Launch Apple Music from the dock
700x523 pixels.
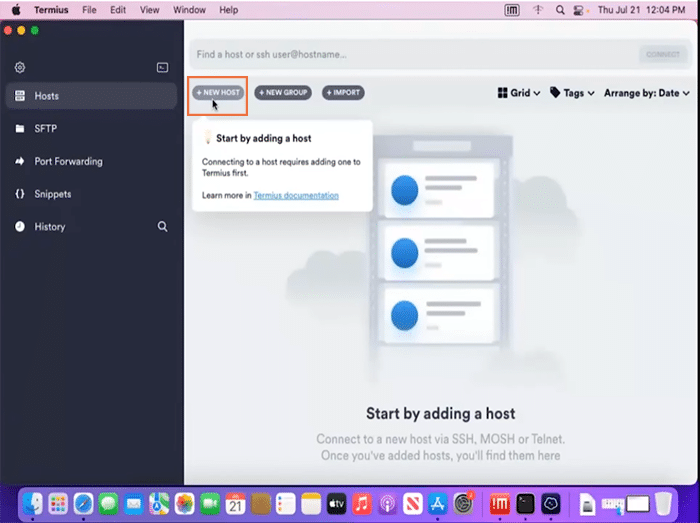click(x=362, y=503)
